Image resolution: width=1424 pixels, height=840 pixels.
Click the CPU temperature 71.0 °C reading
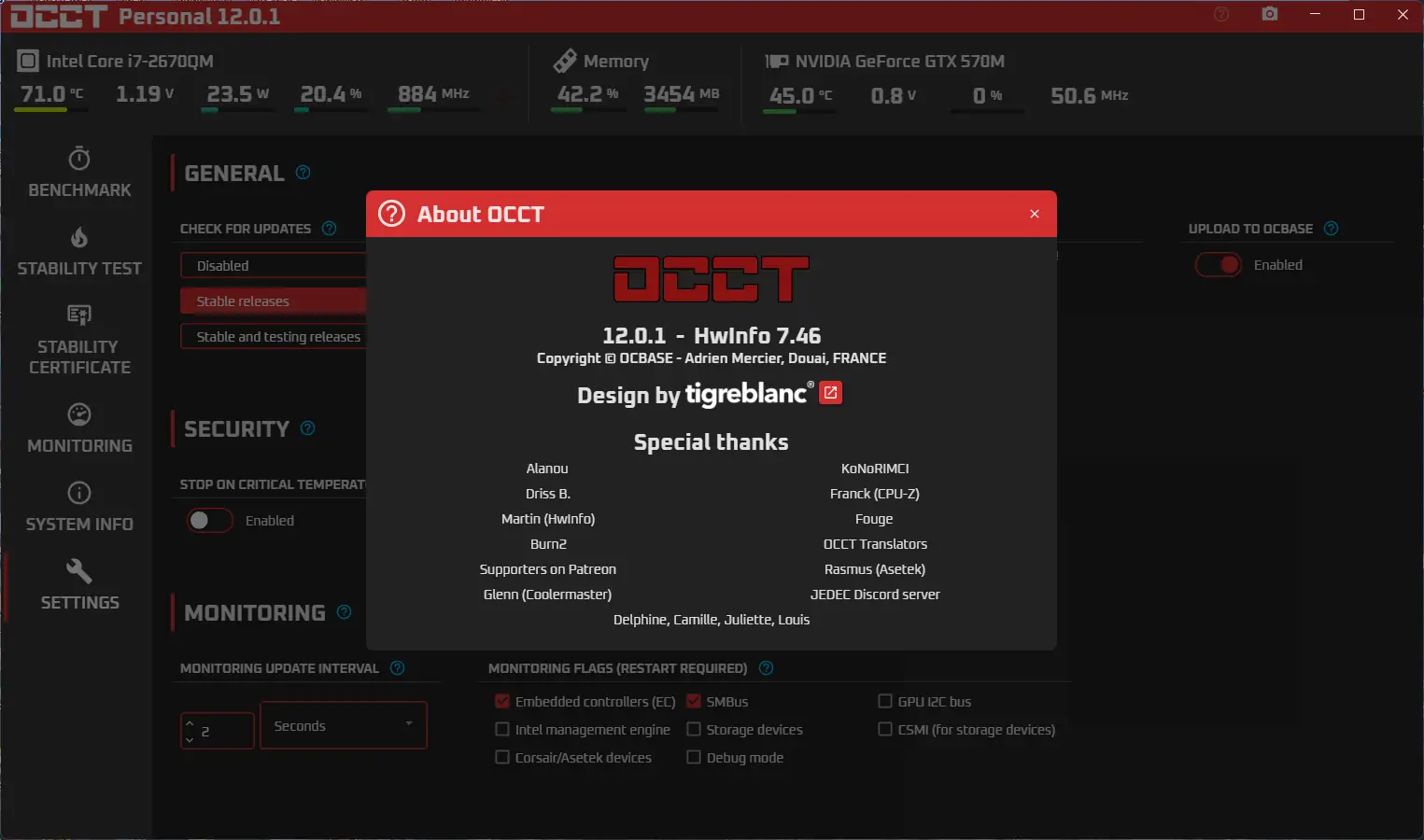pyautogui.click(x=51, y=94)
